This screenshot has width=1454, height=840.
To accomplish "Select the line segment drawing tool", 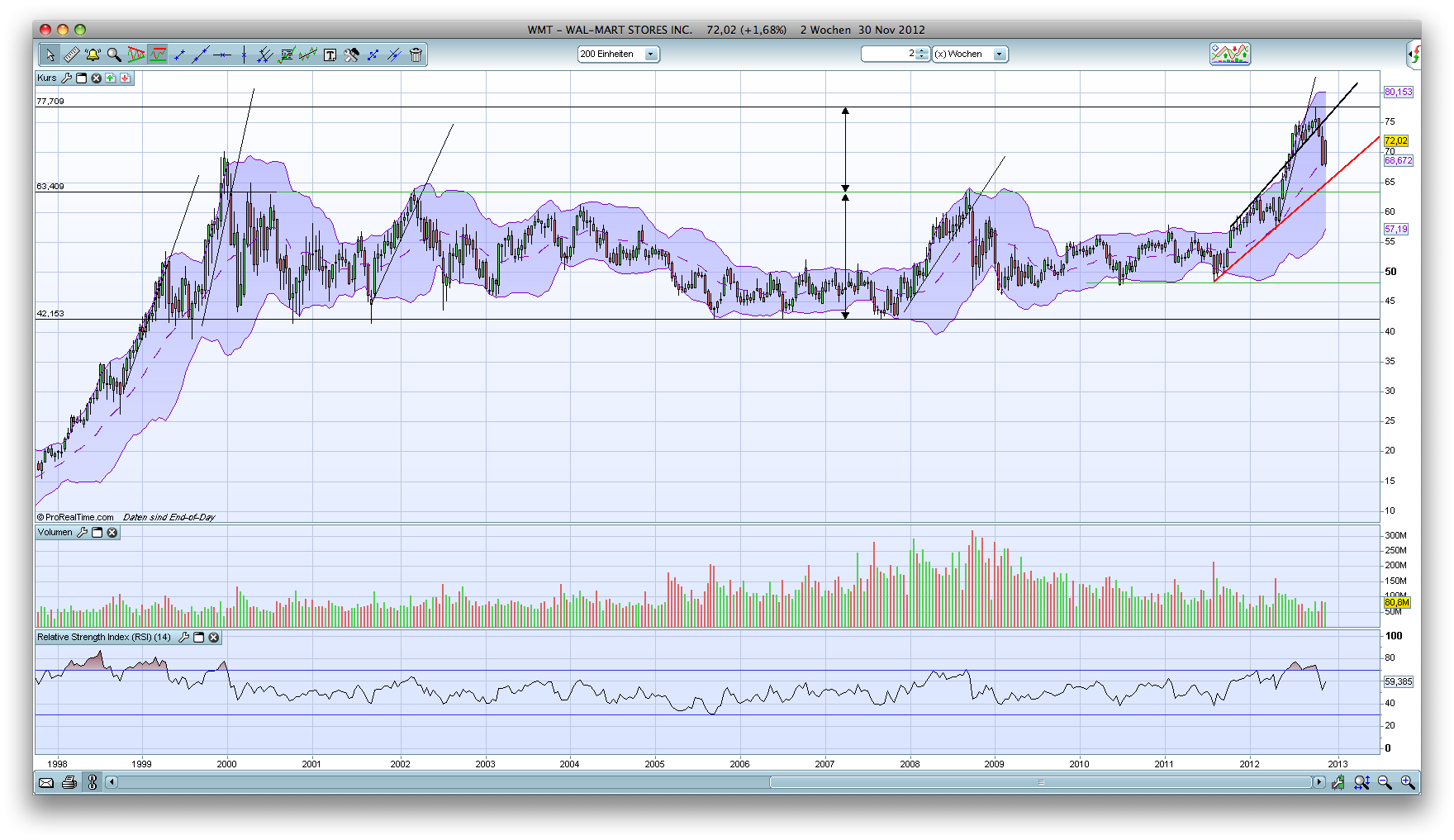I will (179, 55).
